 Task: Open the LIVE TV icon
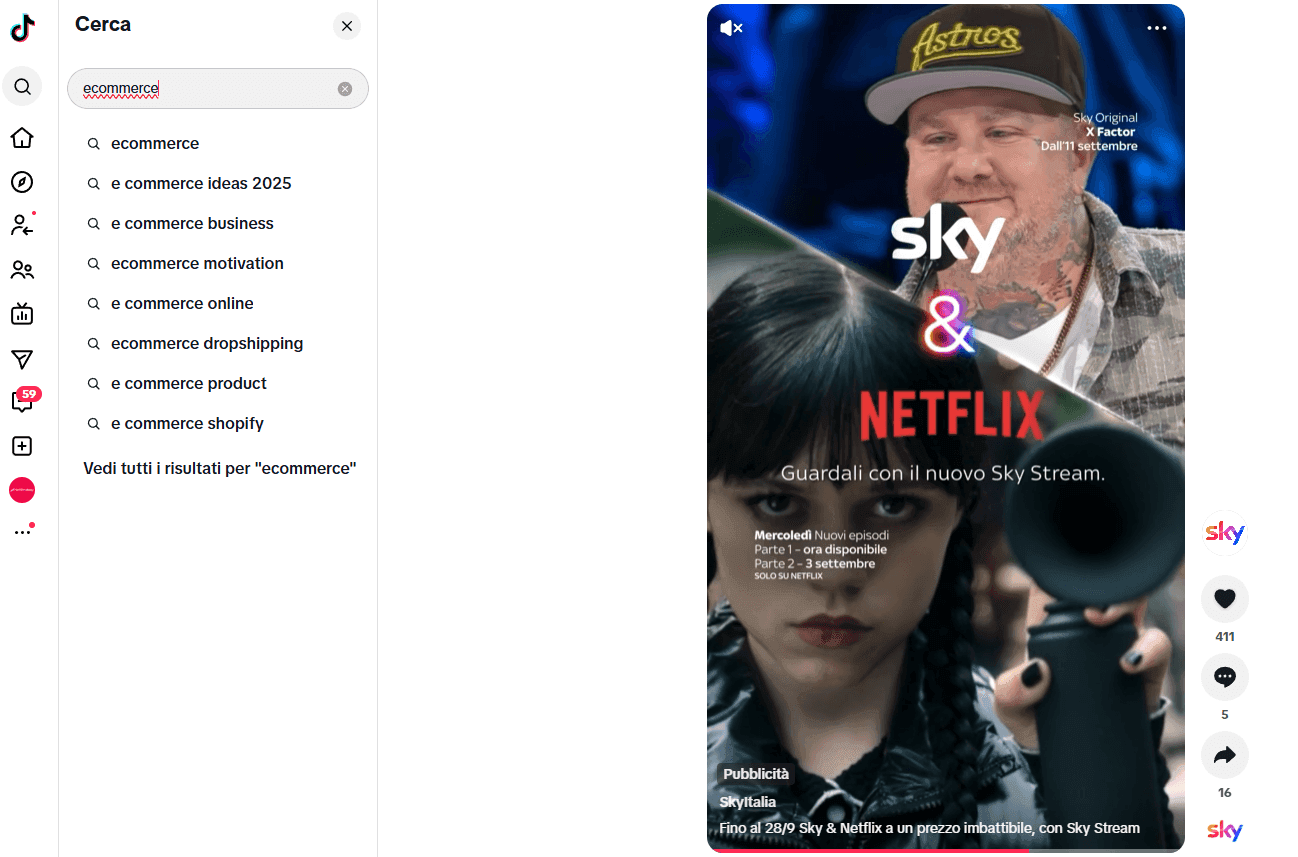pos(22,314)
